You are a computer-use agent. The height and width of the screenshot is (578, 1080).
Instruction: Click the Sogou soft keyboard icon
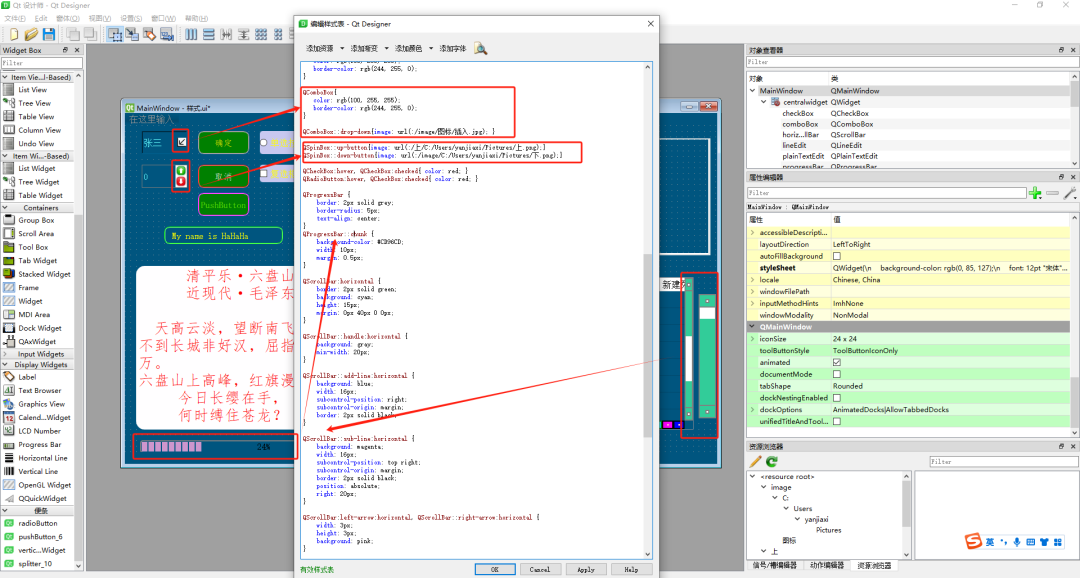pos(1030,542)
